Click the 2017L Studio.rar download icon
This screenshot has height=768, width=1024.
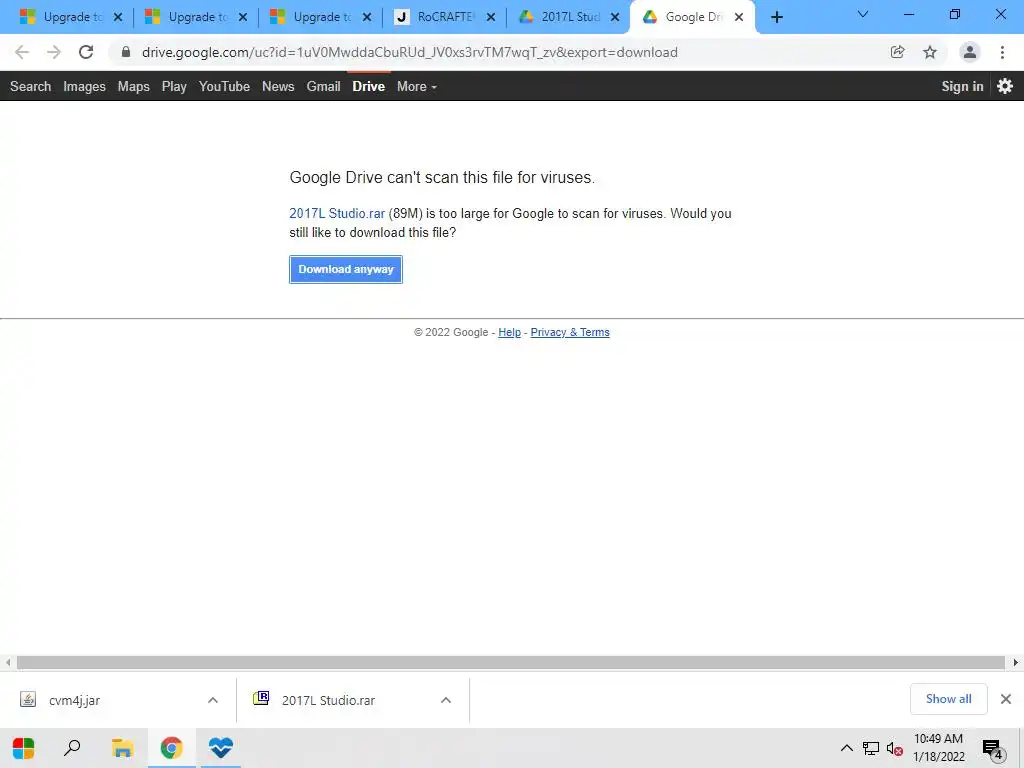pos(261,699)
